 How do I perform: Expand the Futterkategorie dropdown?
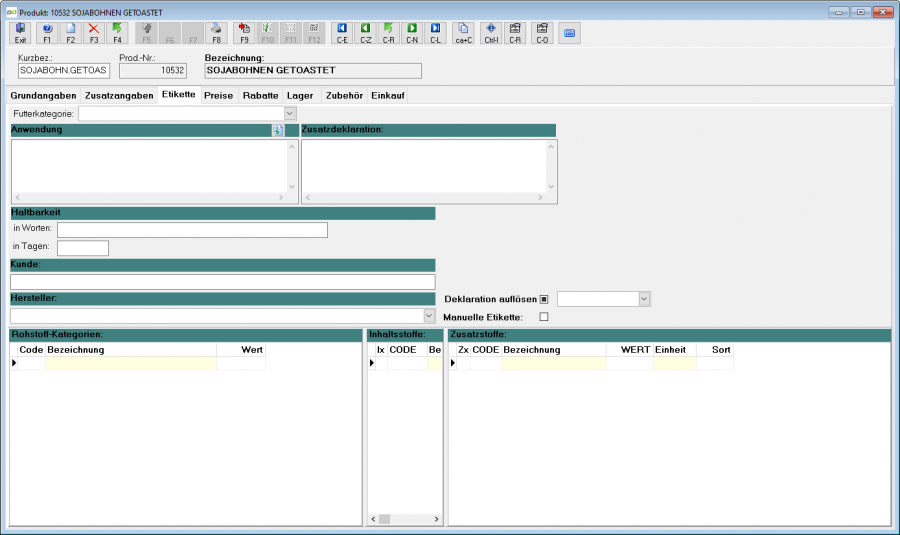coord(290,114)
